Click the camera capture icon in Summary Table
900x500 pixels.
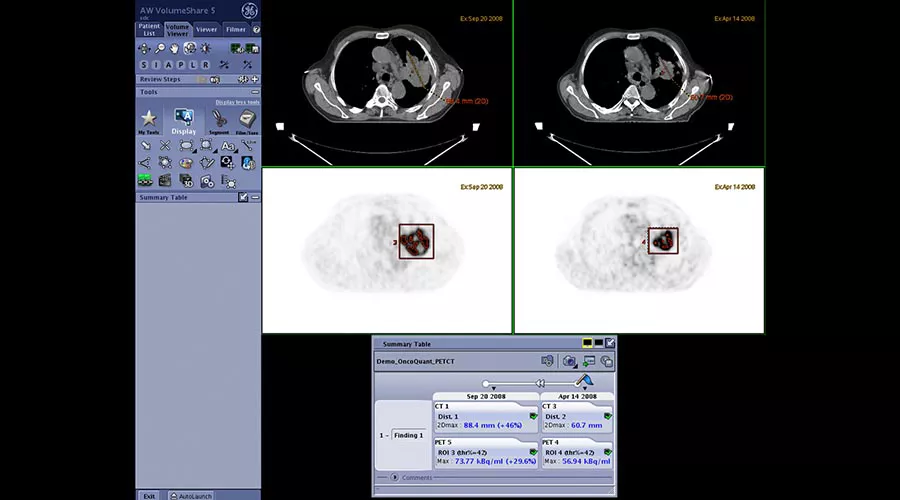point(569,361)
